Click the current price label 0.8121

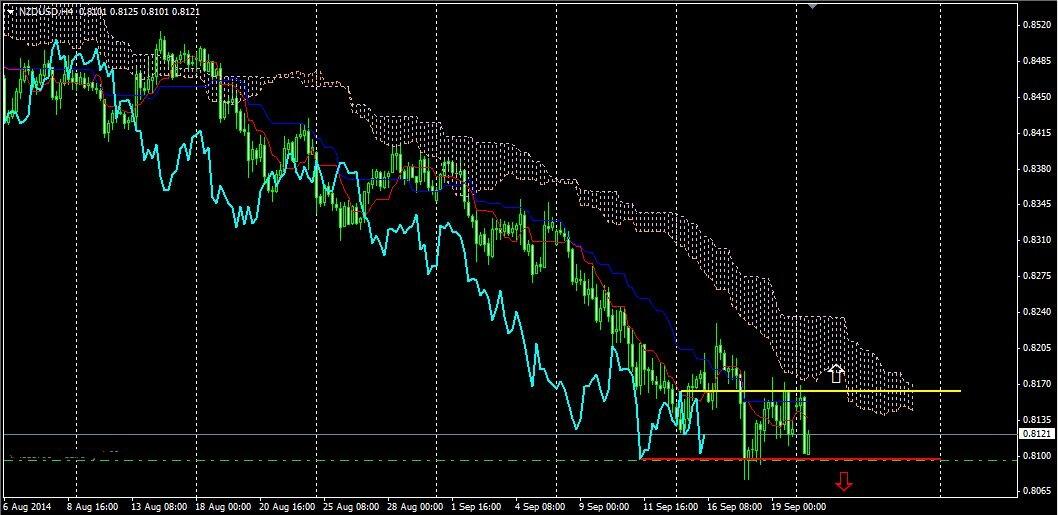pos(1037,433)
